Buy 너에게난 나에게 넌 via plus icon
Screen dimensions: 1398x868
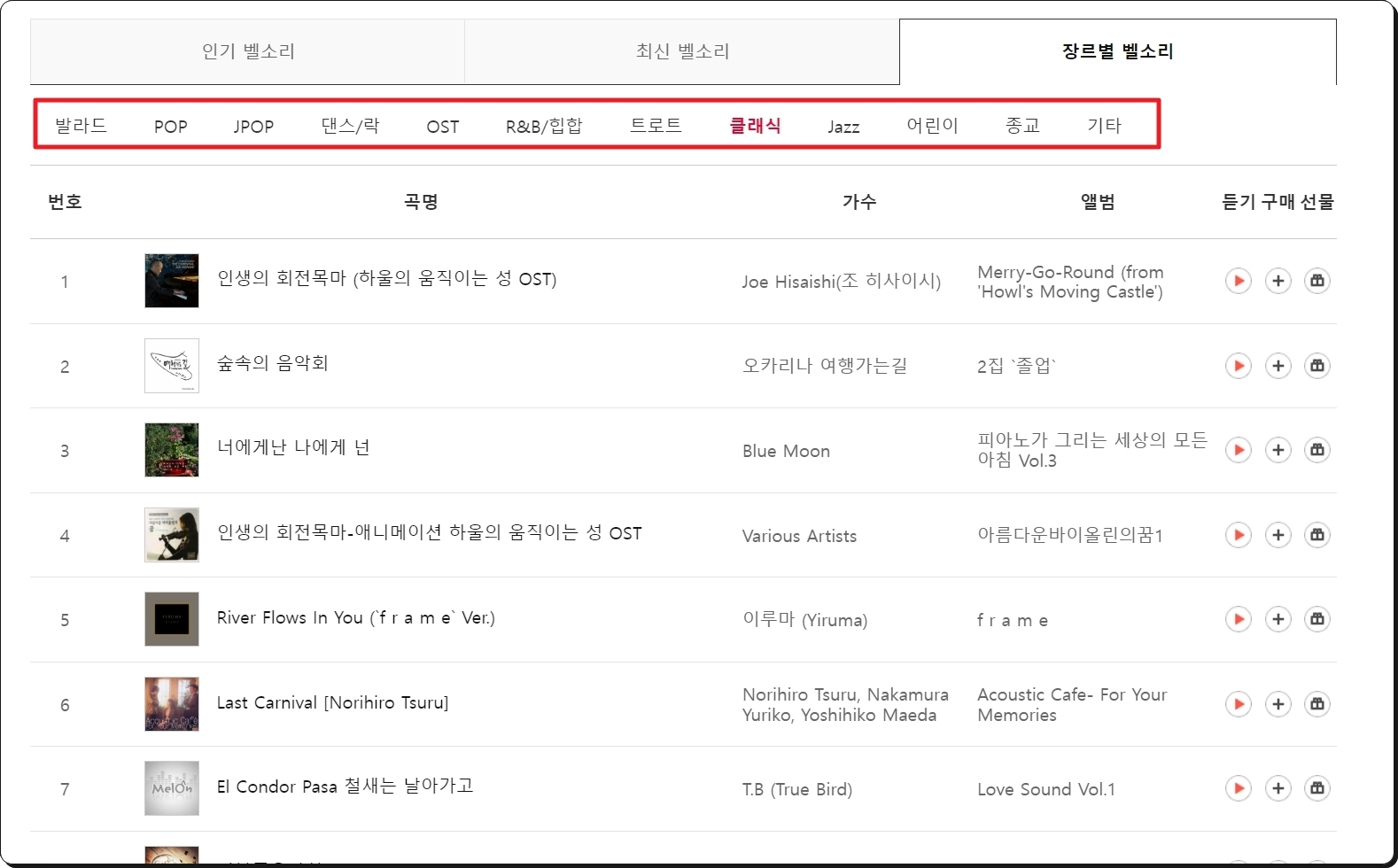(x=1278, y=450)
